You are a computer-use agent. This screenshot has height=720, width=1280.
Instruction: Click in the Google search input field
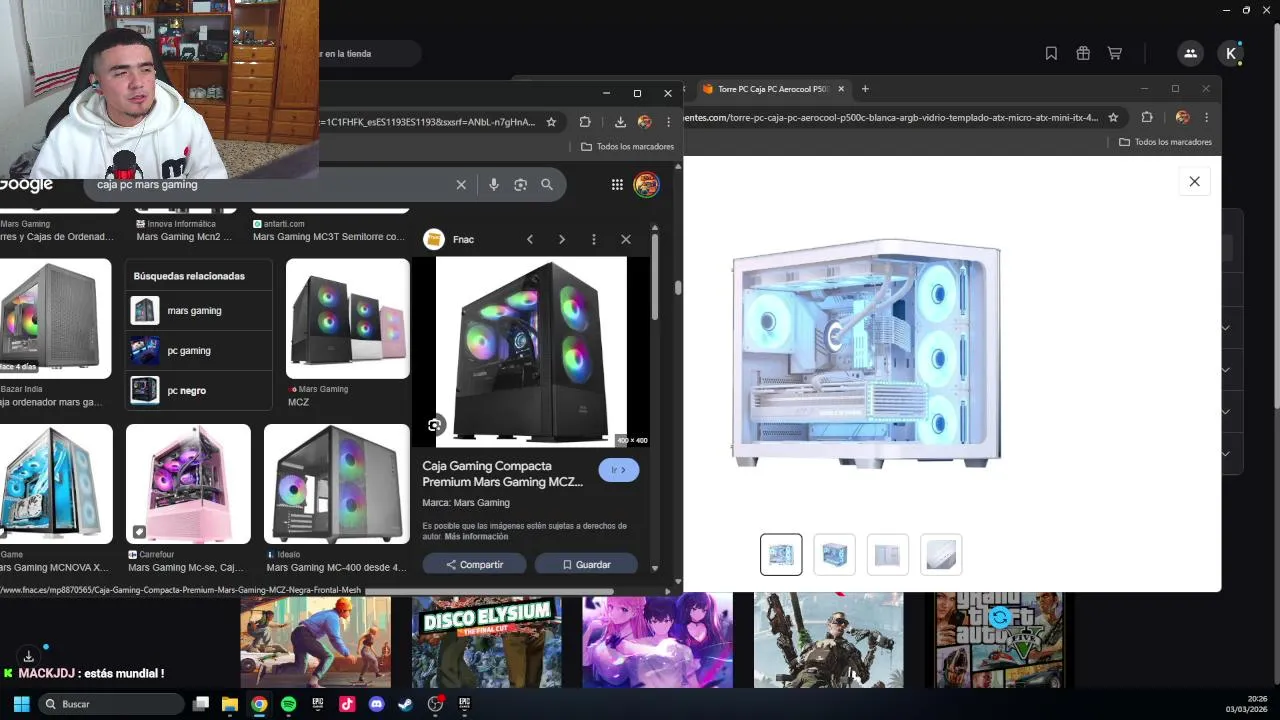[x=270, y=185]
